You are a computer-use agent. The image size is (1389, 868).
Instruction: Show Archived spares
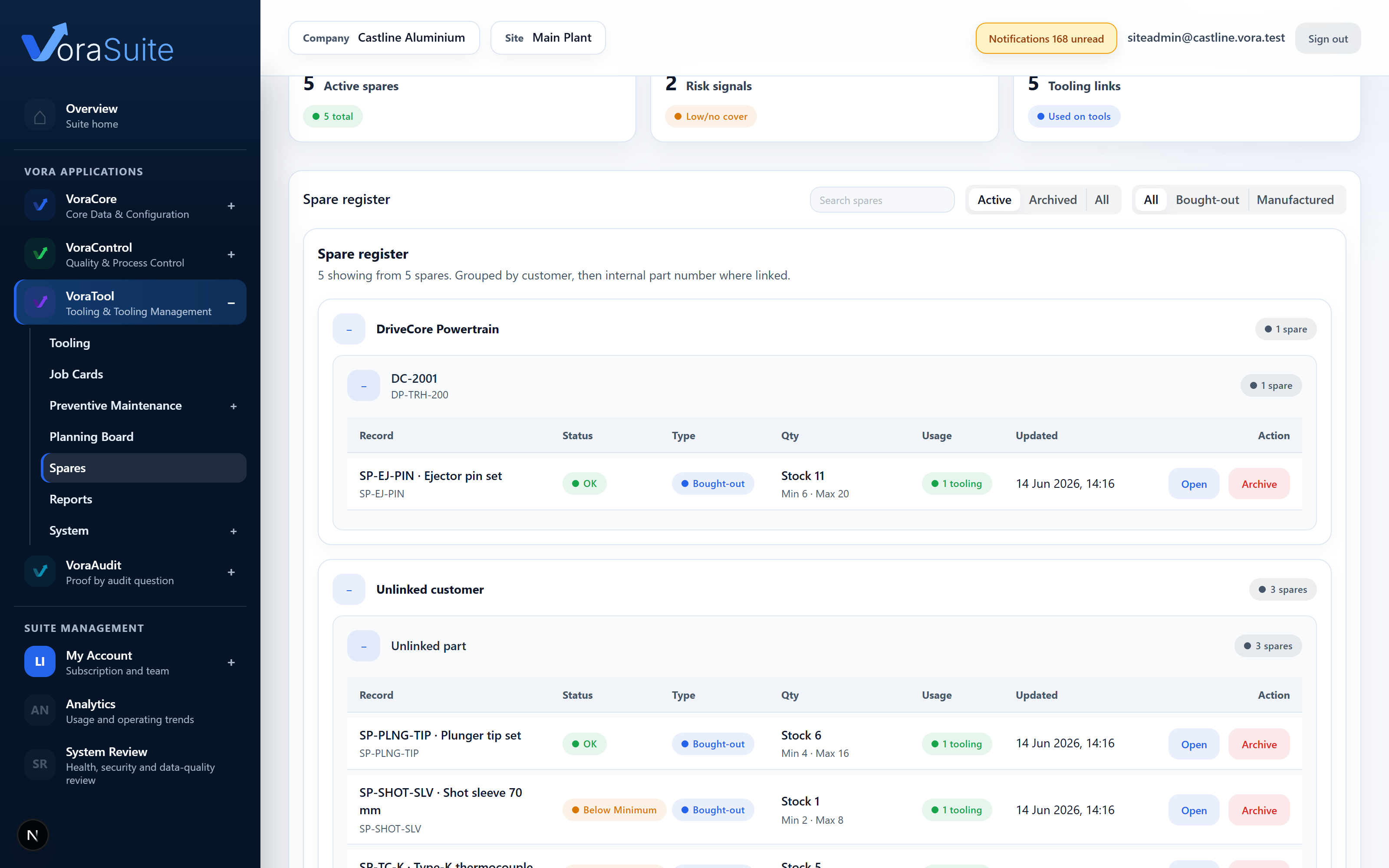tap(1053, 200)
